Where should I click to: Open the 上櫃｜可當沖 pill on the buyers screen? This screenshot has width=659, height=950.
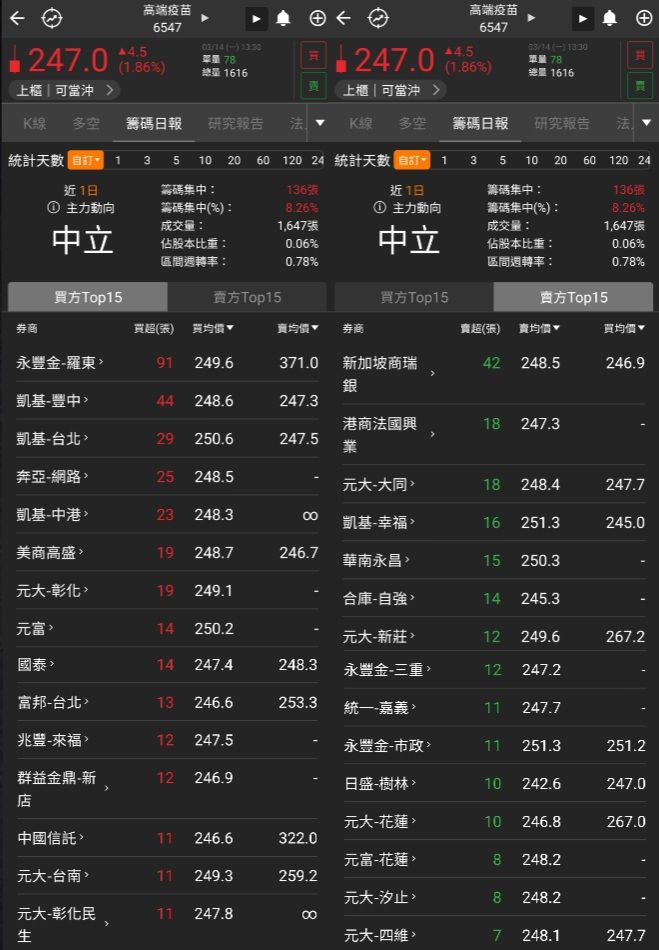tap(64, 90)
